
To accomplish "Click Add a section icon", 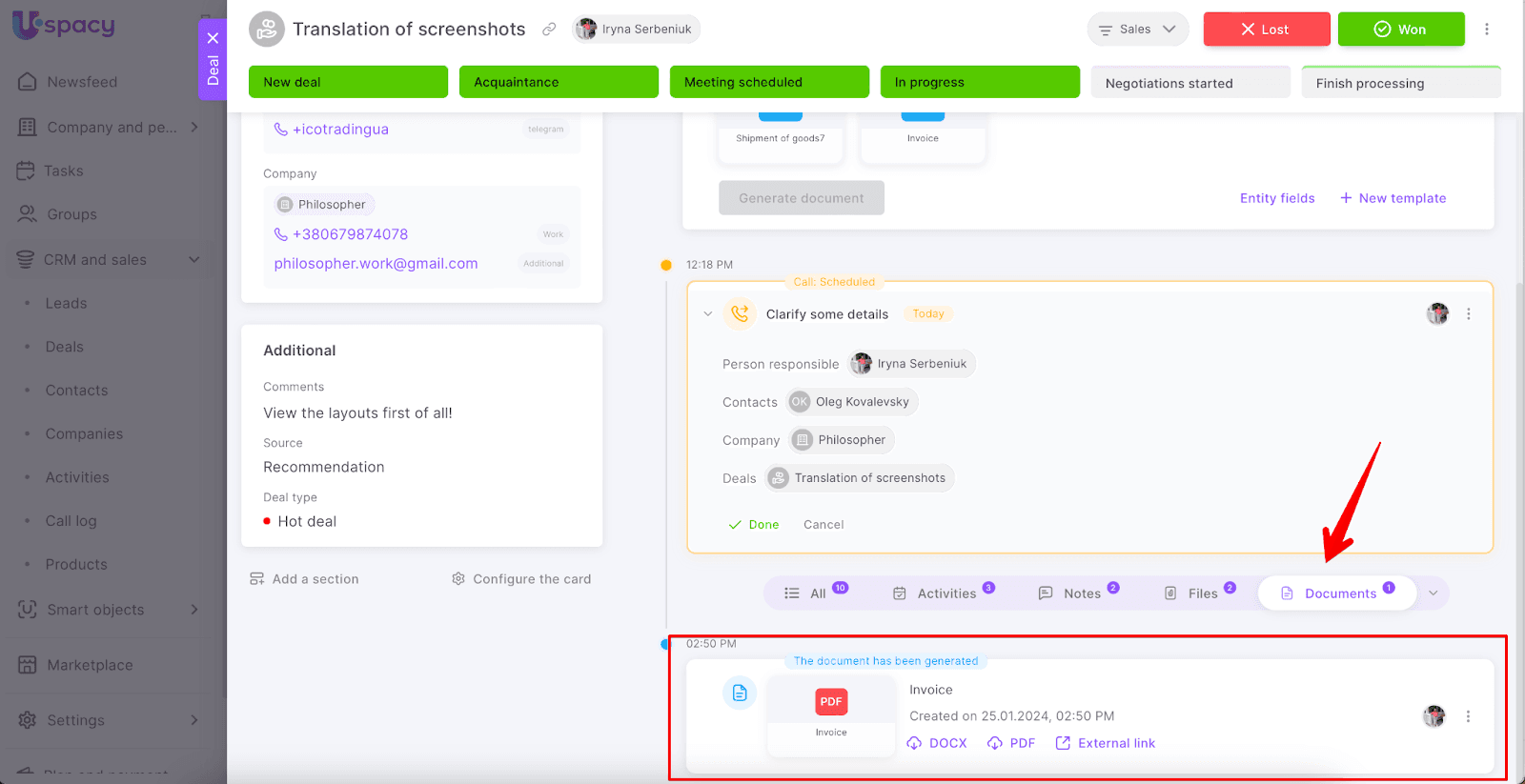I will tap(257, 579).
